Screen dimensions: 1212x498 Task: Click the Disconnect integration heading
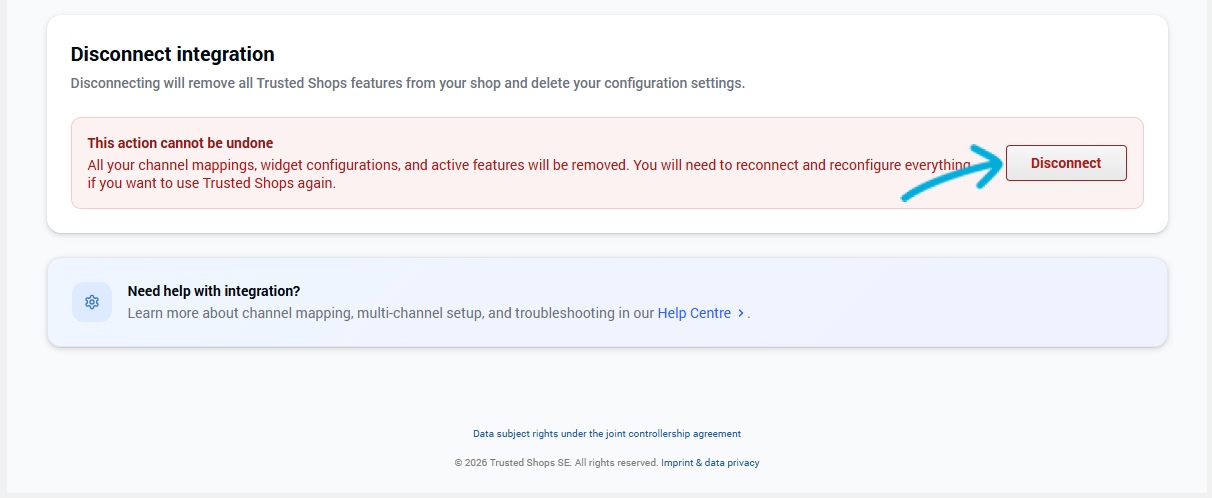(x=172, y=54)
